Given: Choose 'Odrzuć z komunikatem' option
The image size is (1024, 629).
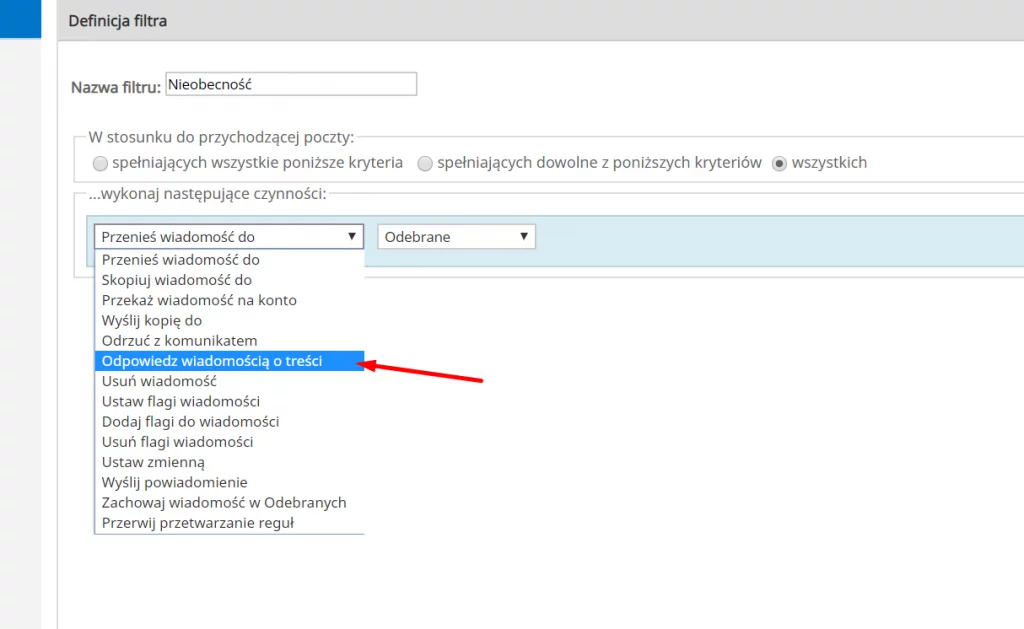Looking at the screenshot, I should (229, 341).
